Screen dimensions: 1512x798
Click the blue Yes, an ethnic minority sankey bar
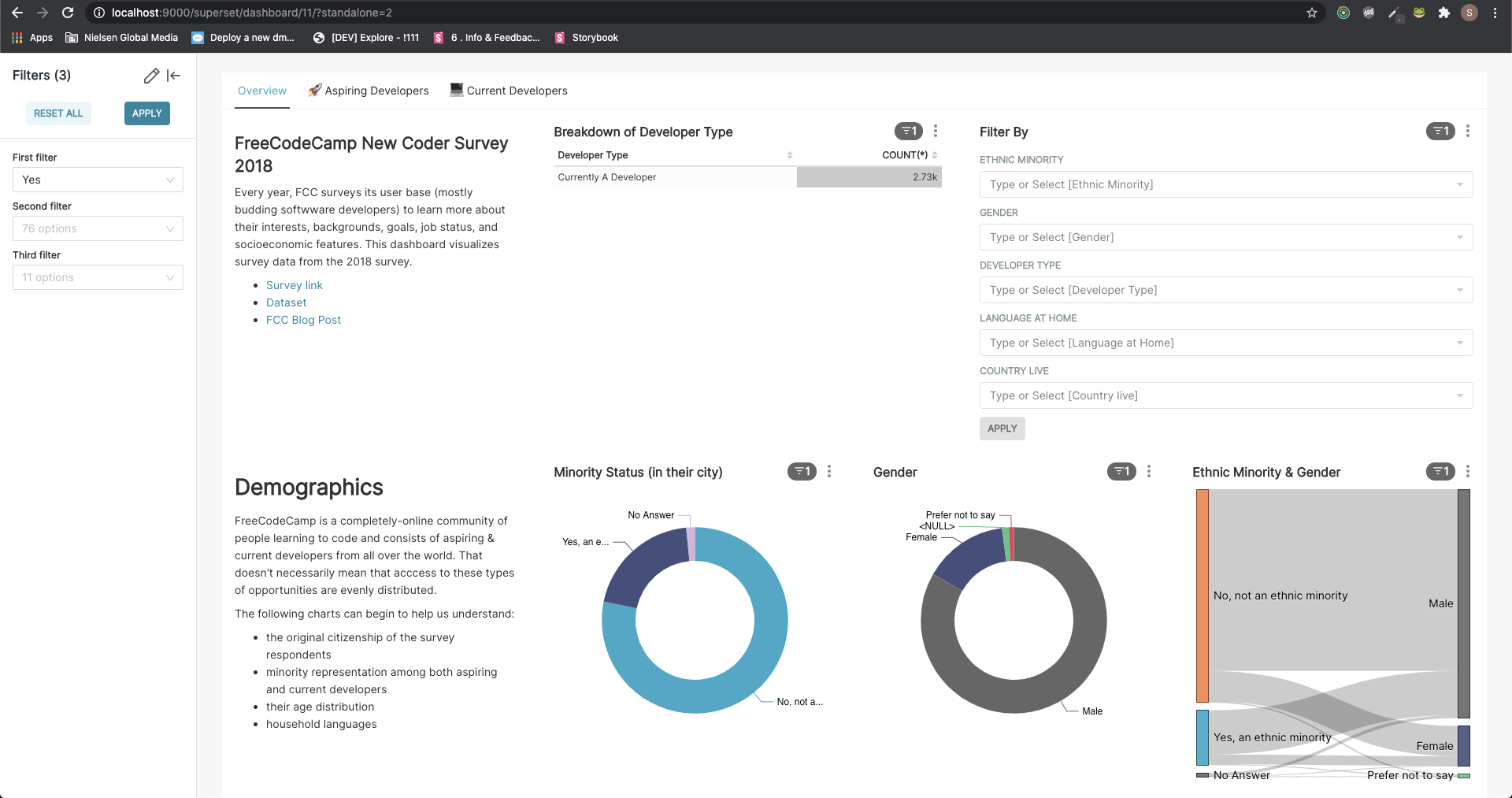coord(1203,737)
